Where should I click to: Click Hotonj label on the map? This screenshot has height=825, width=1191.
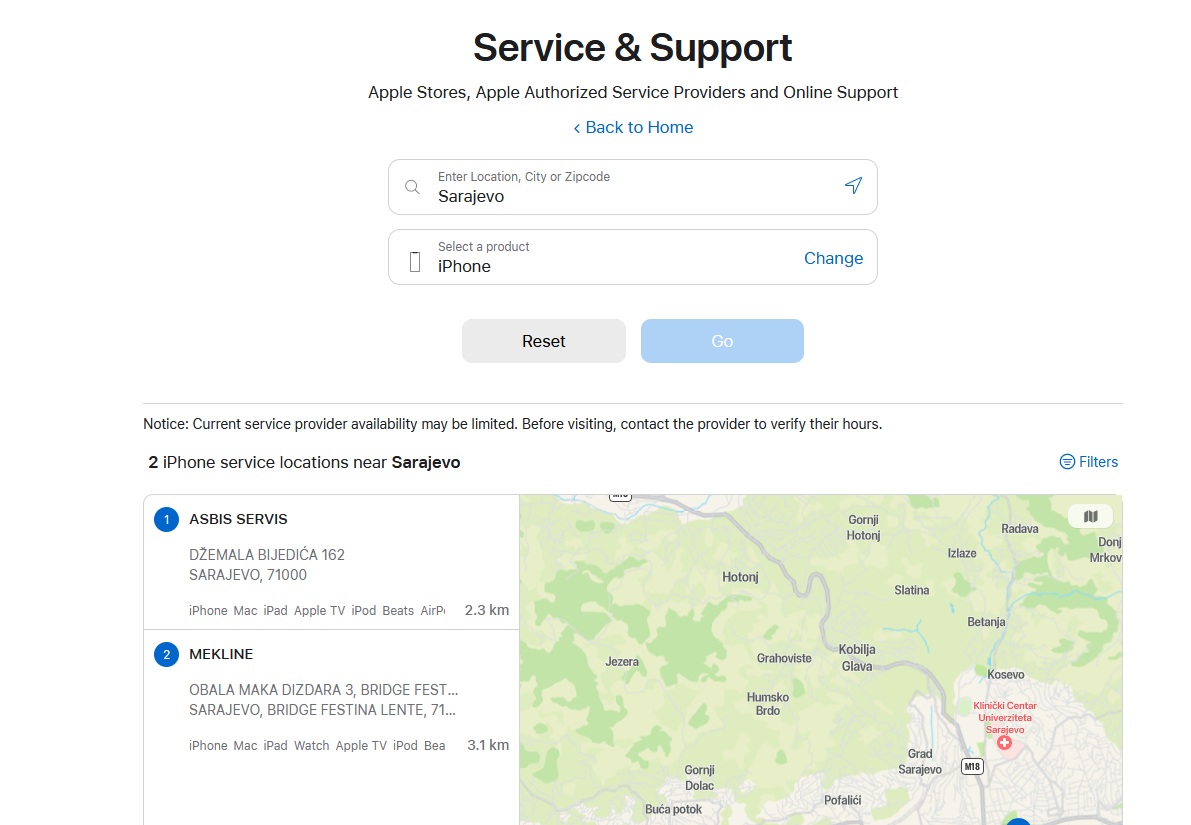coord(741,577)
